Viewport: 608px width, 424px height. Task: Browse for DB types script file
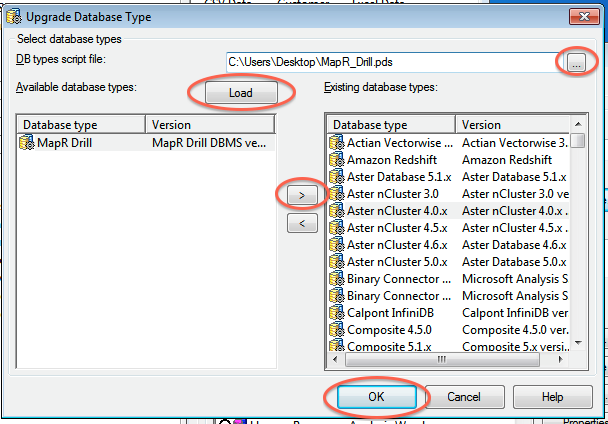[575, 62]
